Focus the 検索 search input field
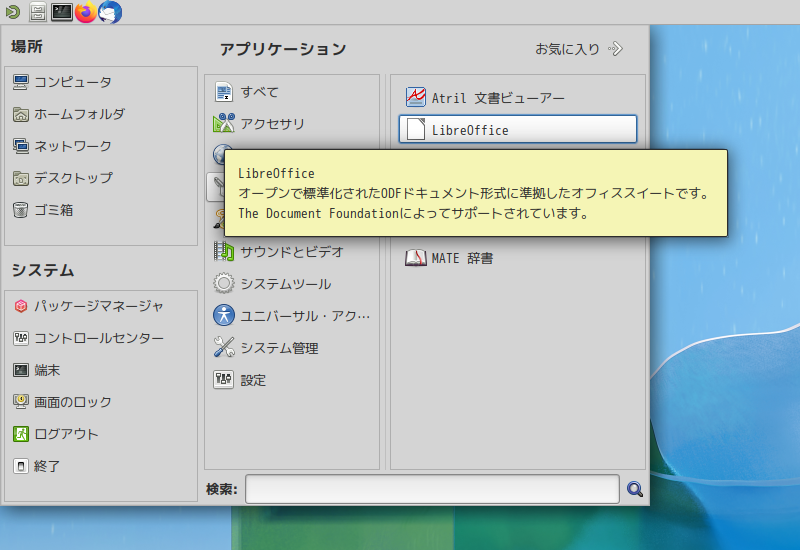Screen dimensions: 800x550 click(x=432, y=489)
